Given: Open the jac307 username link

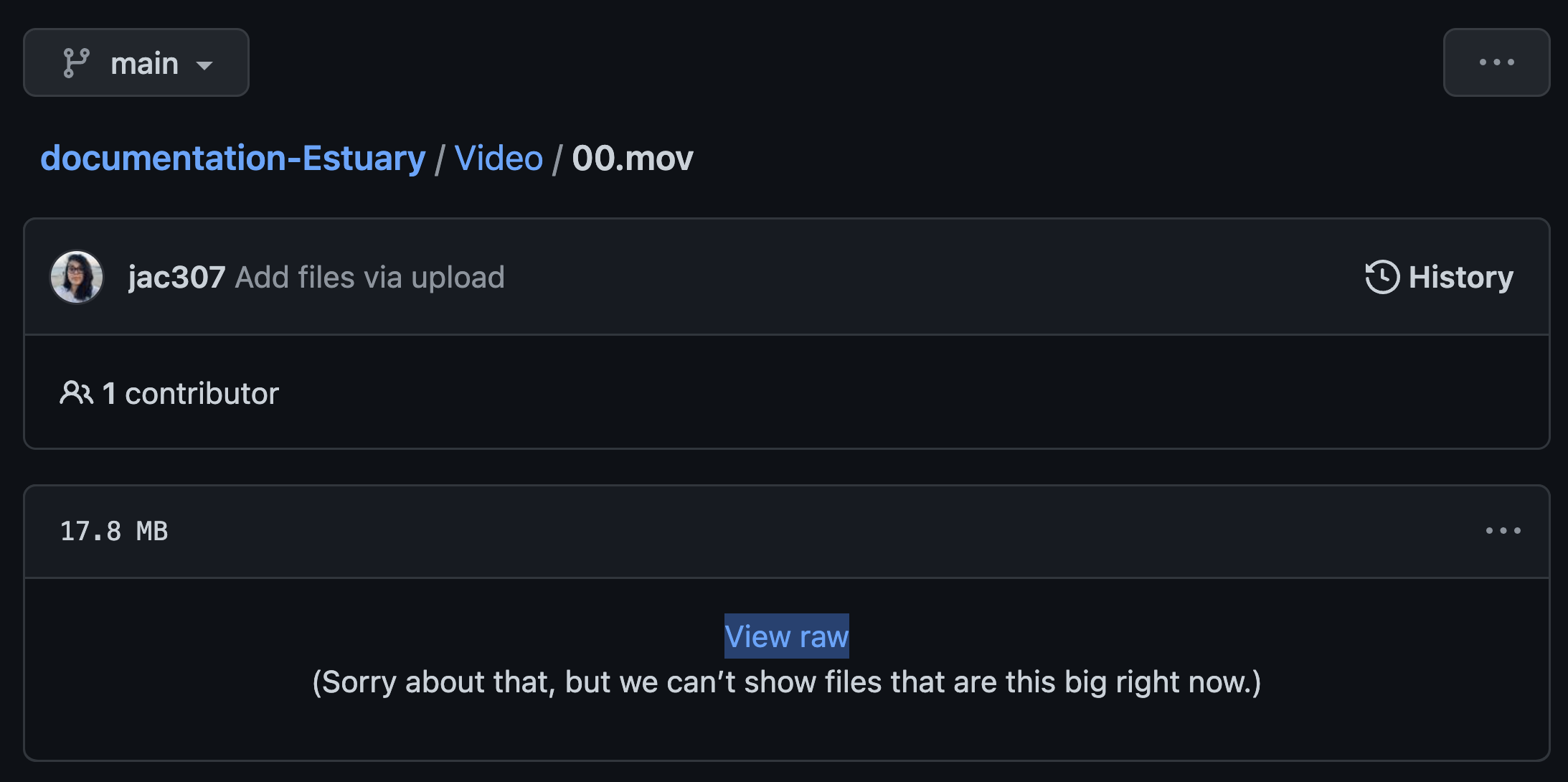Looking at the screenshot, I should pyautogui.click(x=176, y=277).
